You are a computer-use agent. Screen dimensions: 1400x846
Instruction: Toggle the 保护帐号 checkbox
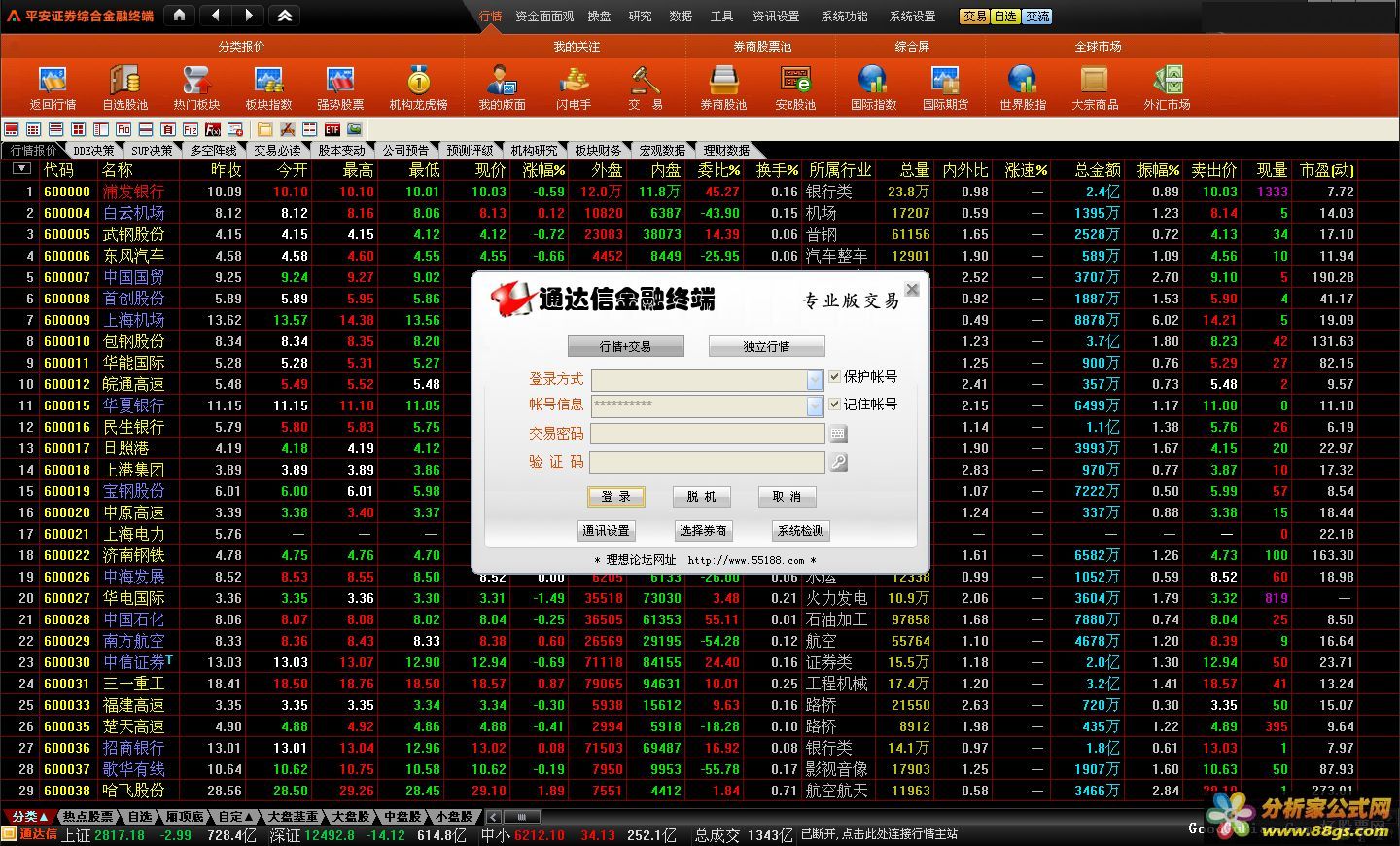[x=834, y=377]
